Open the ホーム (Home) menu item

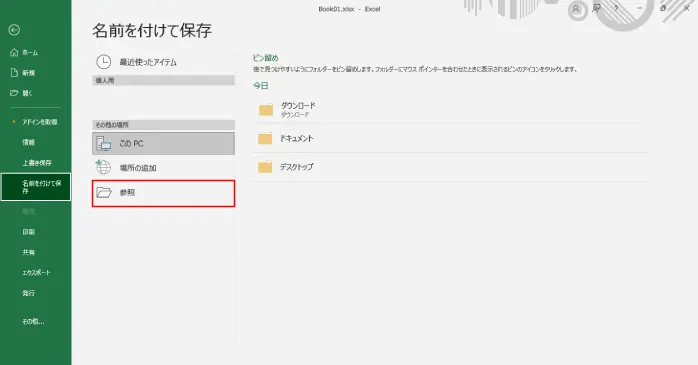click(x=36, y=53)
